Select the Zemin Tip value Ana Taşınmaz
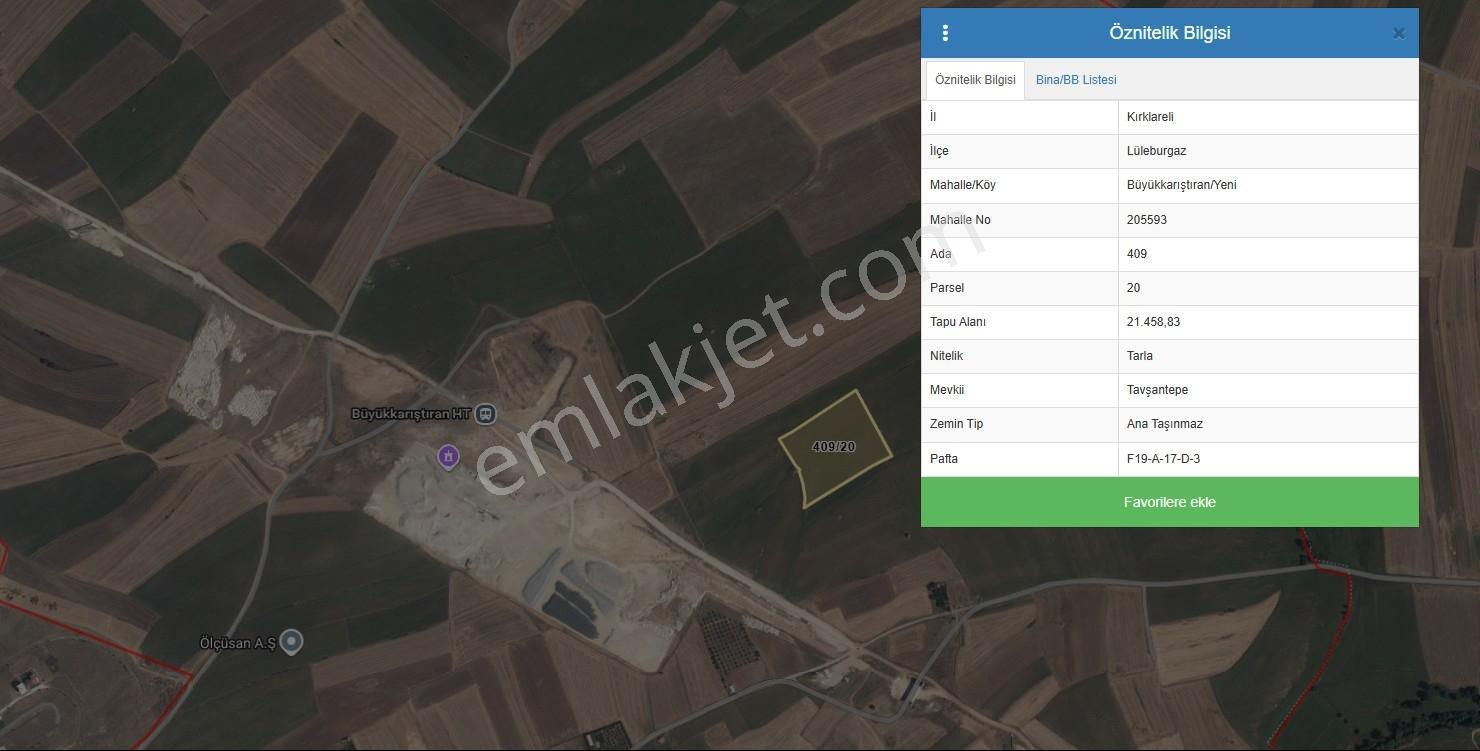1480x751 pixels. [1165, 424]
